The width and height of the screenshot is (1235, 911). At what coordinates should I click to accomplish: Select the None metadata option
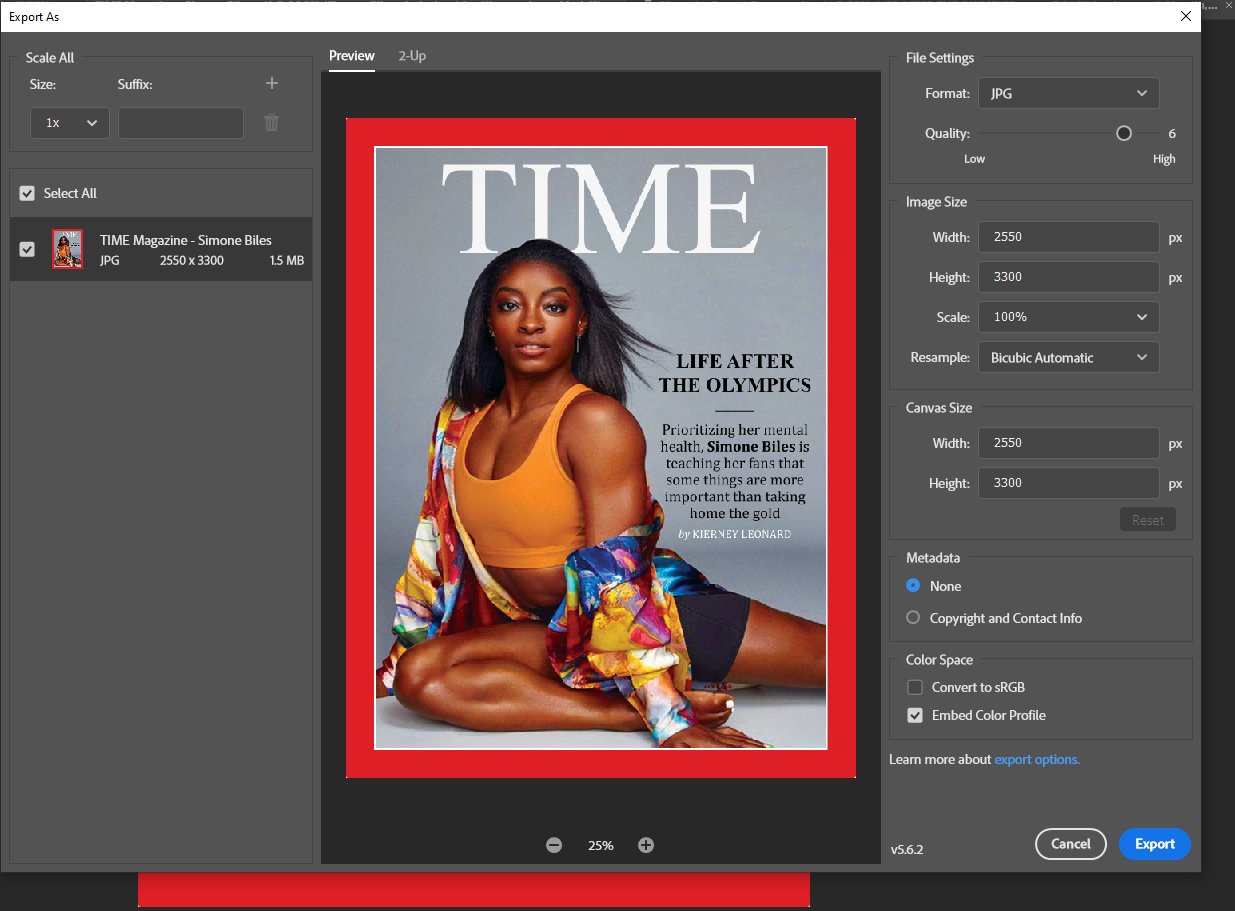913,586
